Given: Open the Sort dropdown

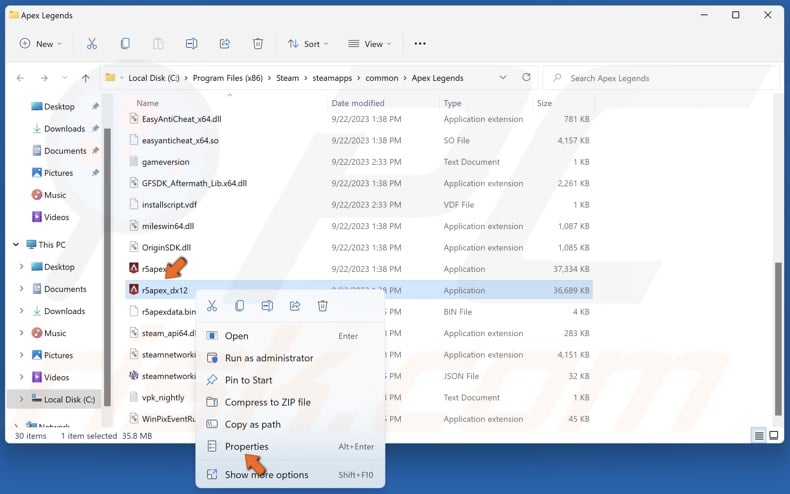Looking at the screenshot, I should [308, 44].
